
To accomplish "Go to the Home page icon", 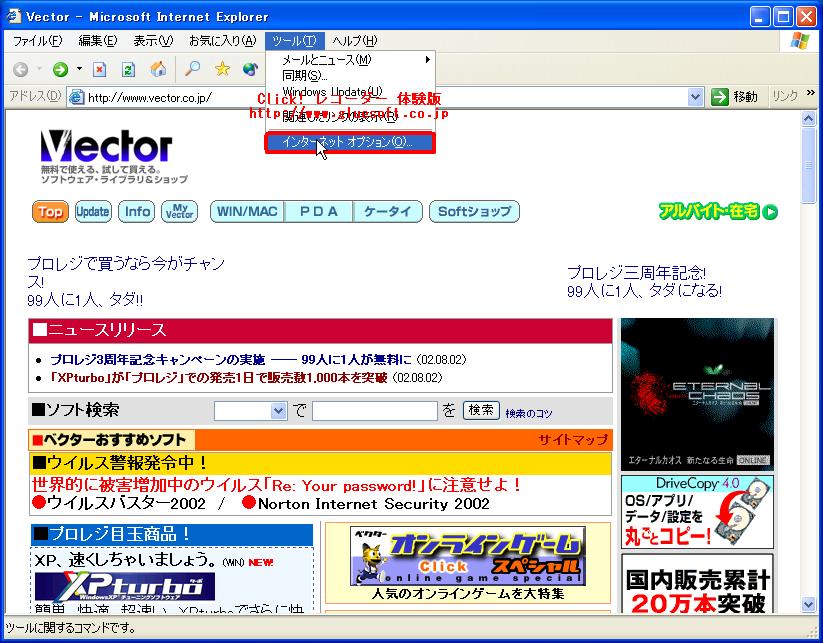I will (x=157, y=69).
